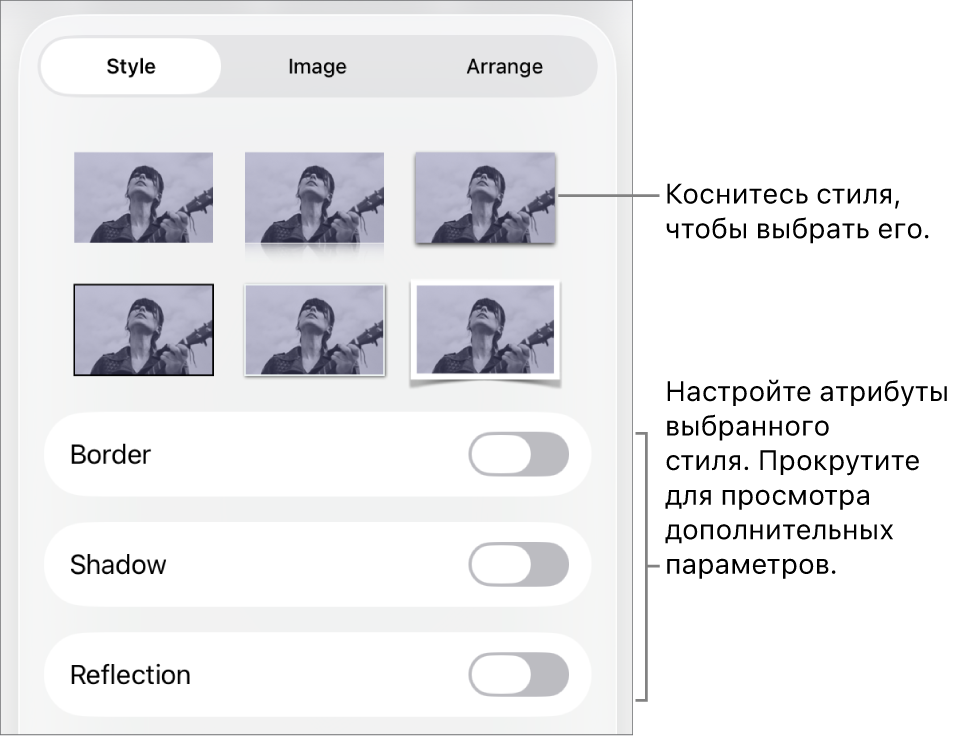Select the drop shadow image style

(485, 197)
